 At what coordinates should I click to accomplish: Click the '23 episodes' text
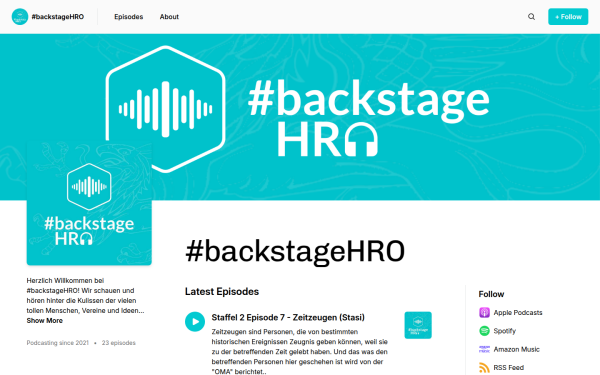point(119,343)
